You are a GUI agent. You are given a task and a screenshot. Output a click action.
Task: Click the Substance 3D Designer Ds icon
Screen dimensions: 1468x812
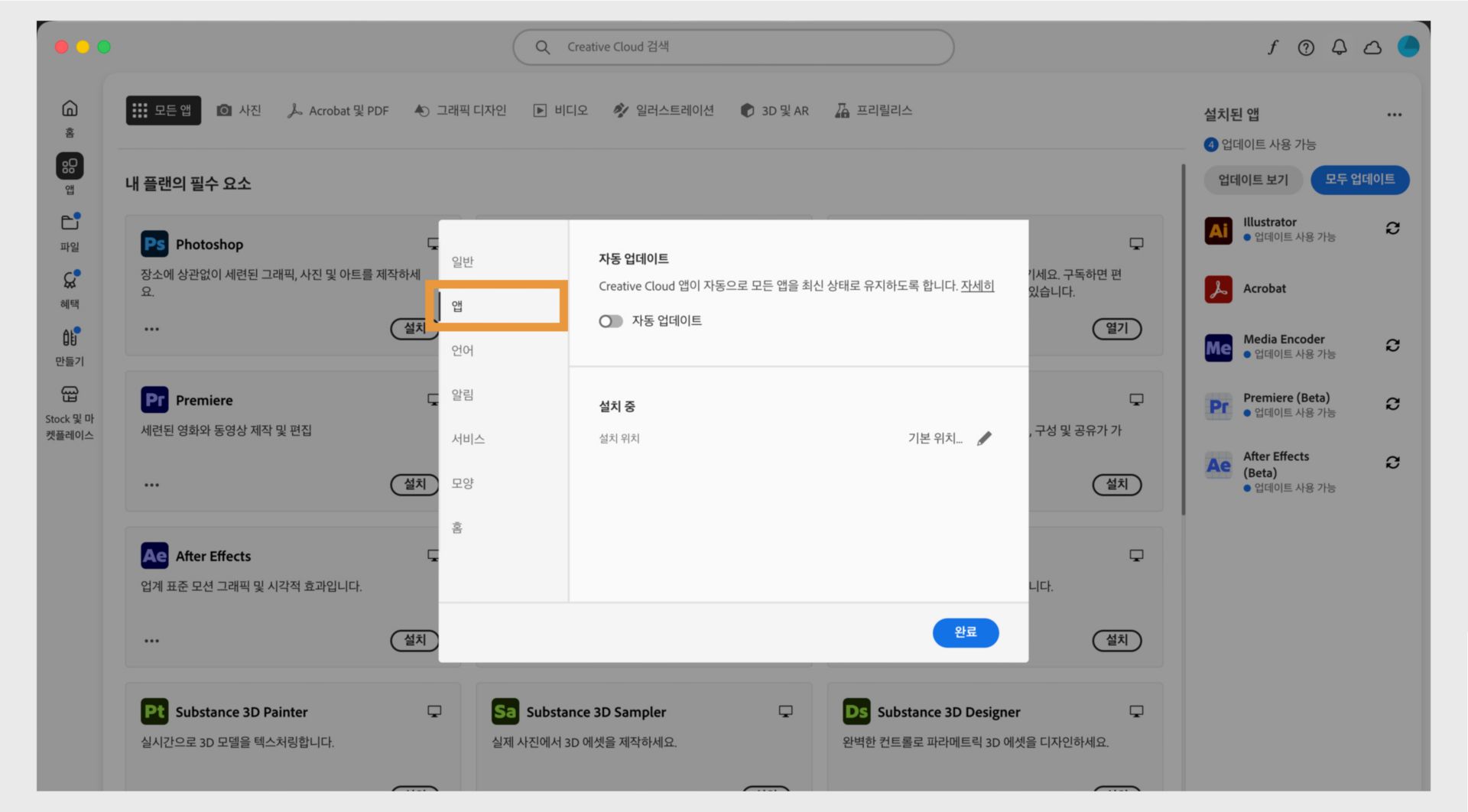pyautogui.click(x=856, y=712)
